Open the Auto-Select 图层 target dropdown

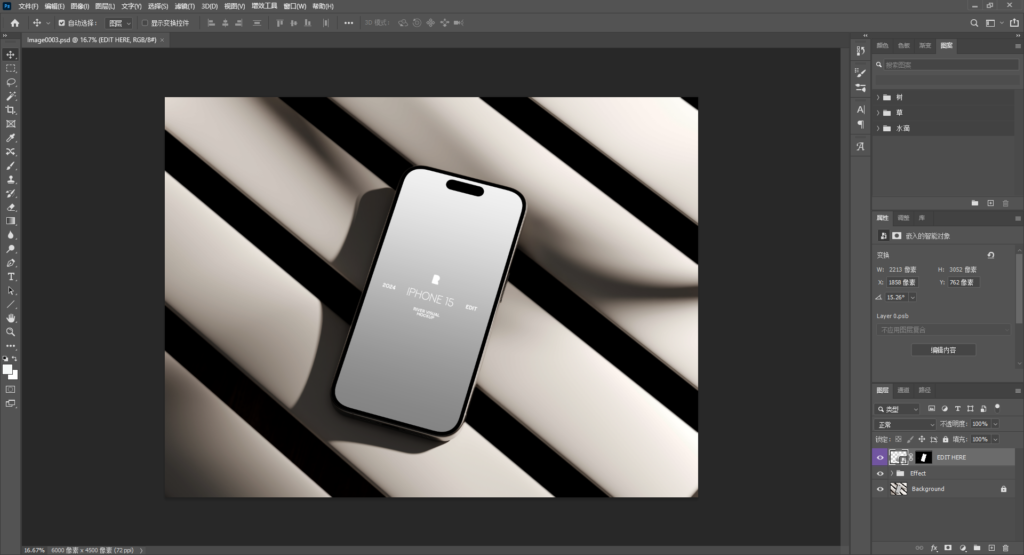point(120,23)
